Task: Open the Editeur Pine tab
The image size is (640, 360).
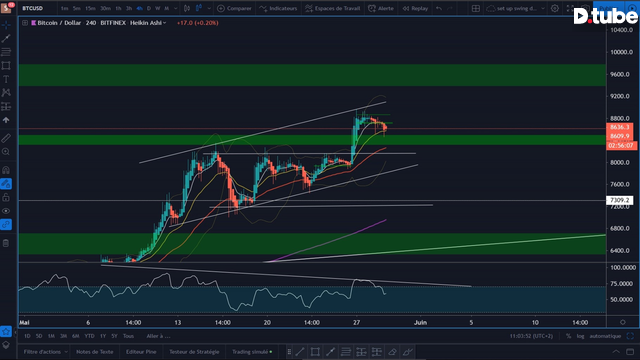Action: click(141, 351)
